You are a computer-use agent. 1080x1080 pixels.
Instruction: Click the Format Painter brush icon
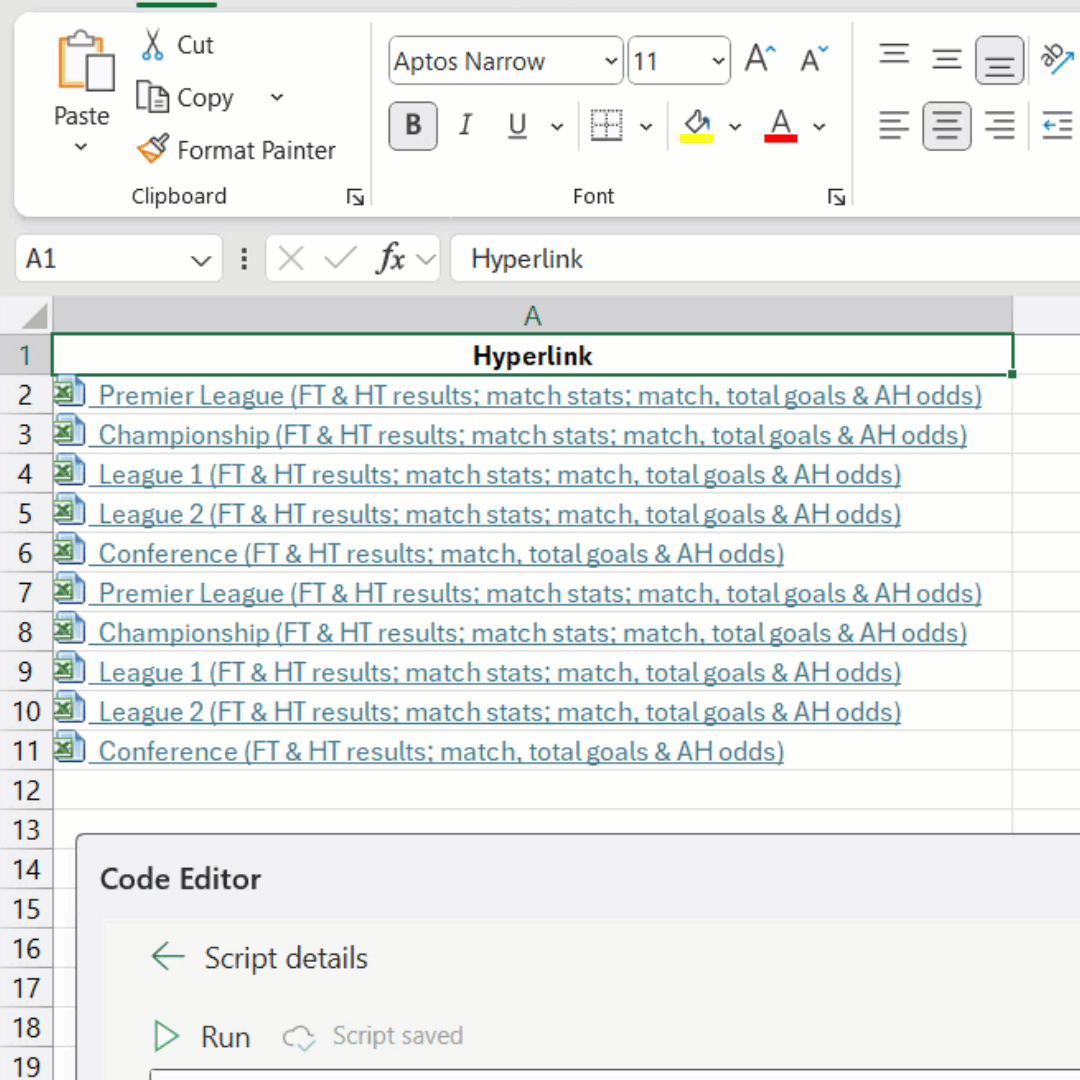click(x=153, y=150)
